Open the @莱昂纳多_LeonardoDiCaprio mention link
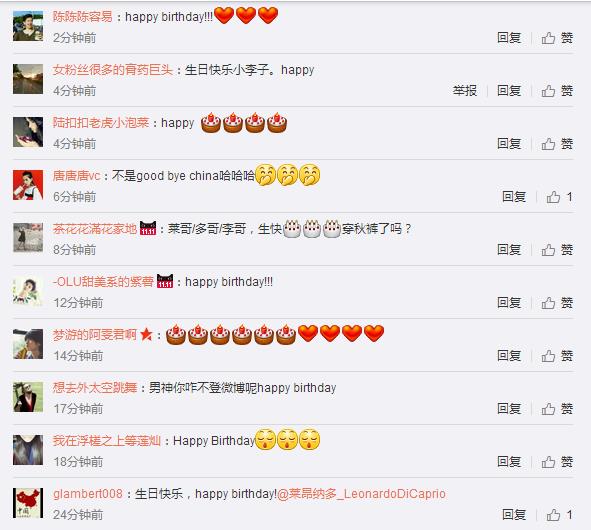 tap(361, 494)
